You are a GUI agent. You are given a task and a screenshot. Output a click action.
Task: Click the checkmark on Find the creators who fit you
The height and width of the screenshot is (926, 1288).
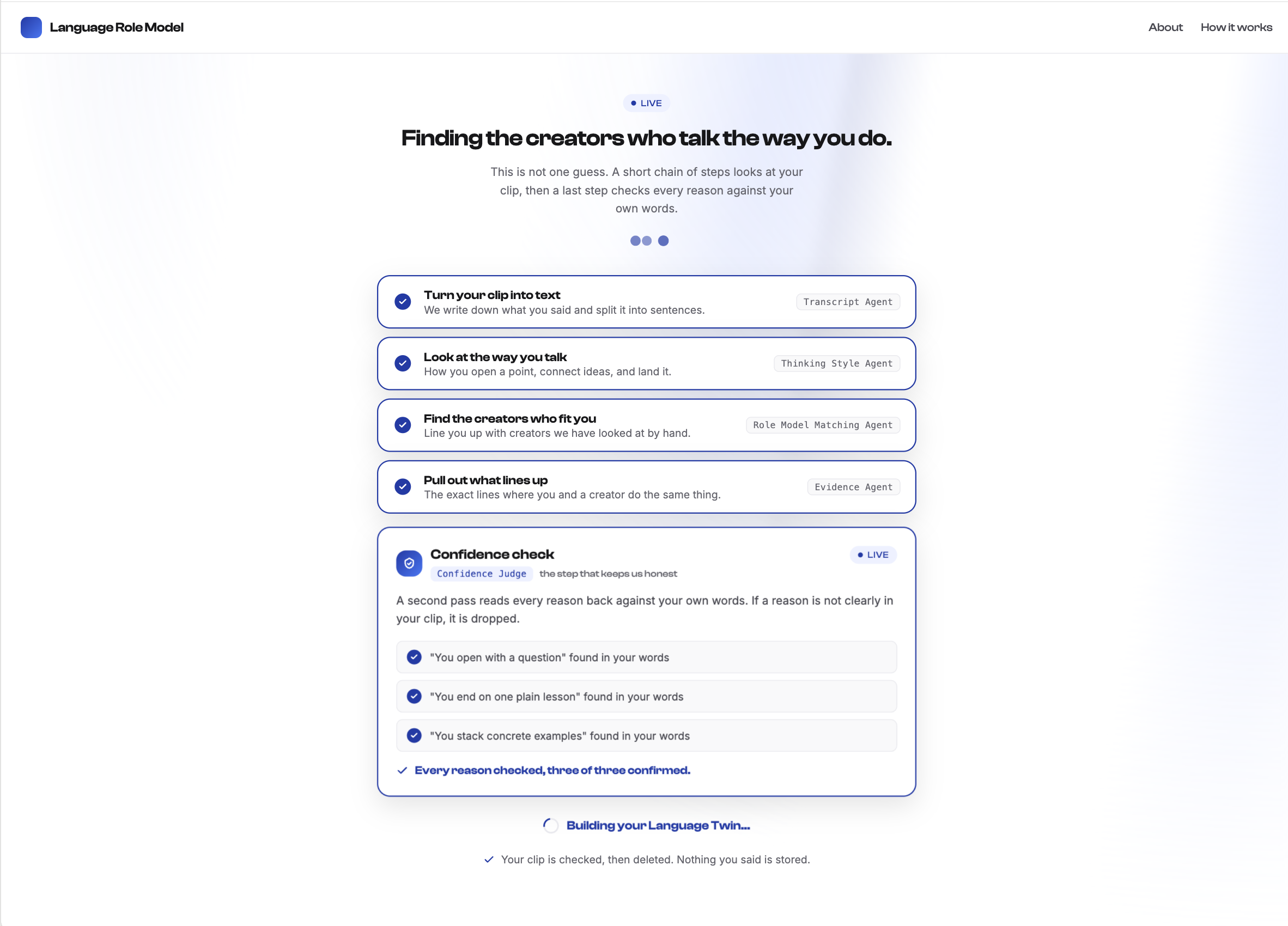click(403, 425)
